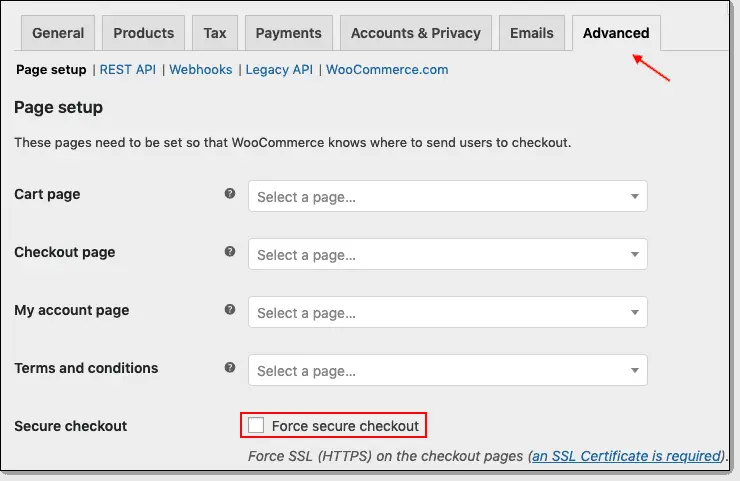Open the Legacy API section link
Viewport: 740px width, 481px height.
coord(279,70)
